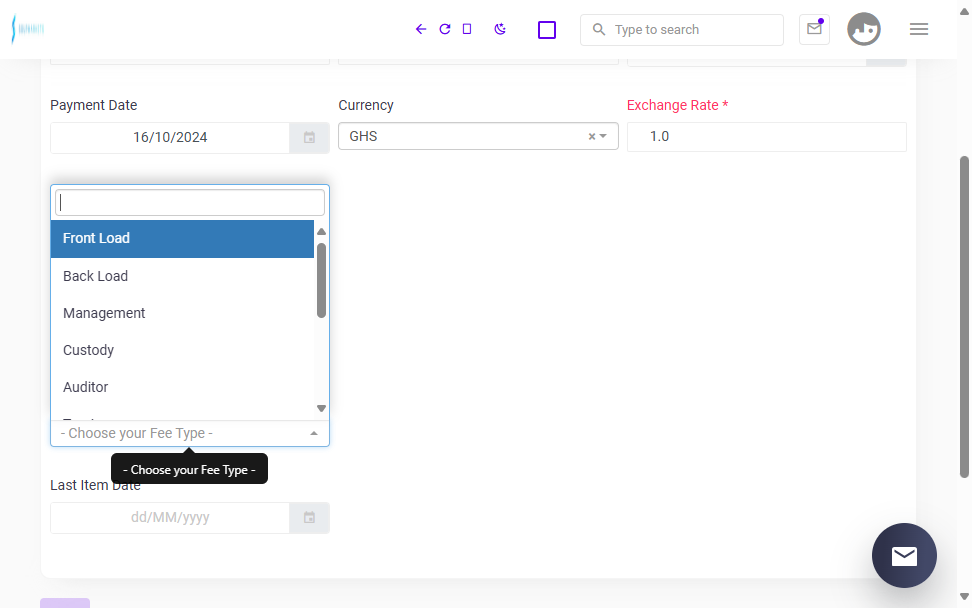
Task: Collapse the Choose your Fee Type dropdown
Action: pyautogui.click(x=190, y=433)
